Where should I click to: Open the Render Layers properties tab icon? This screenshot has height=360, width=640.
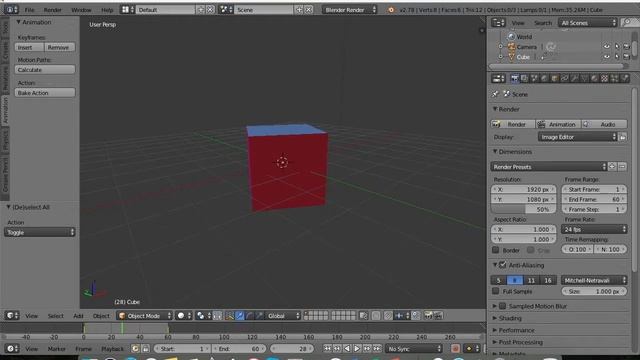(x=524, y=78)
